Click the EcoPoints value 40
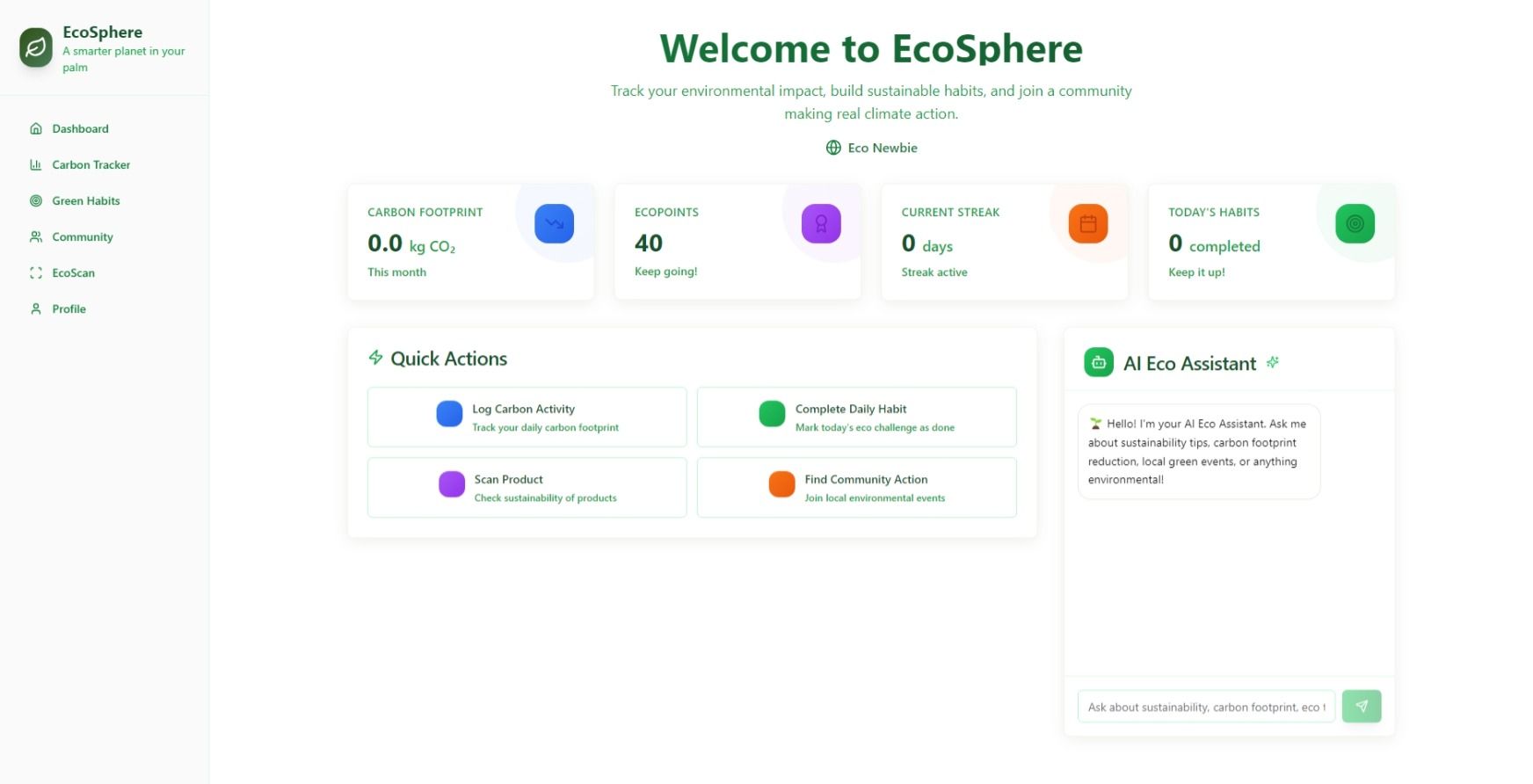The image size is (1533, 784). tap(649, 243)
